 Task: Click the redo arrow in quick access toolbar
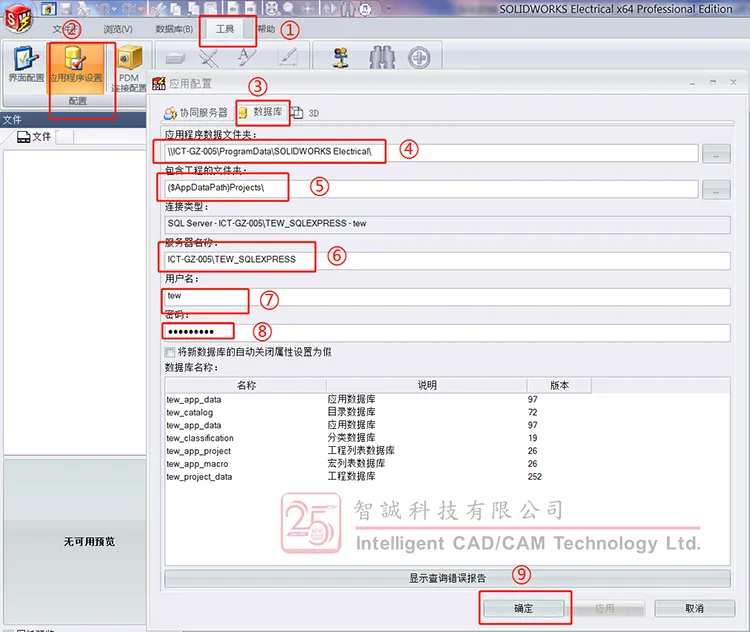pos(128,8)
